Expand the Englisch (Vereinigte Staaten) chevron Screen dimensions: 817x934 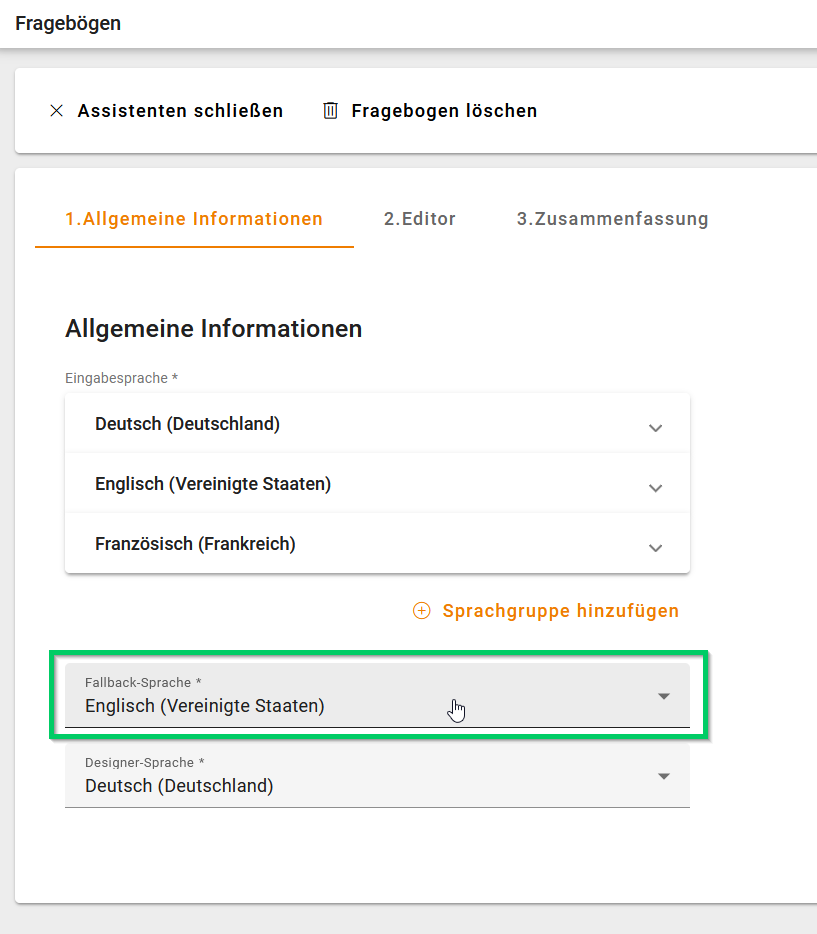655,487
